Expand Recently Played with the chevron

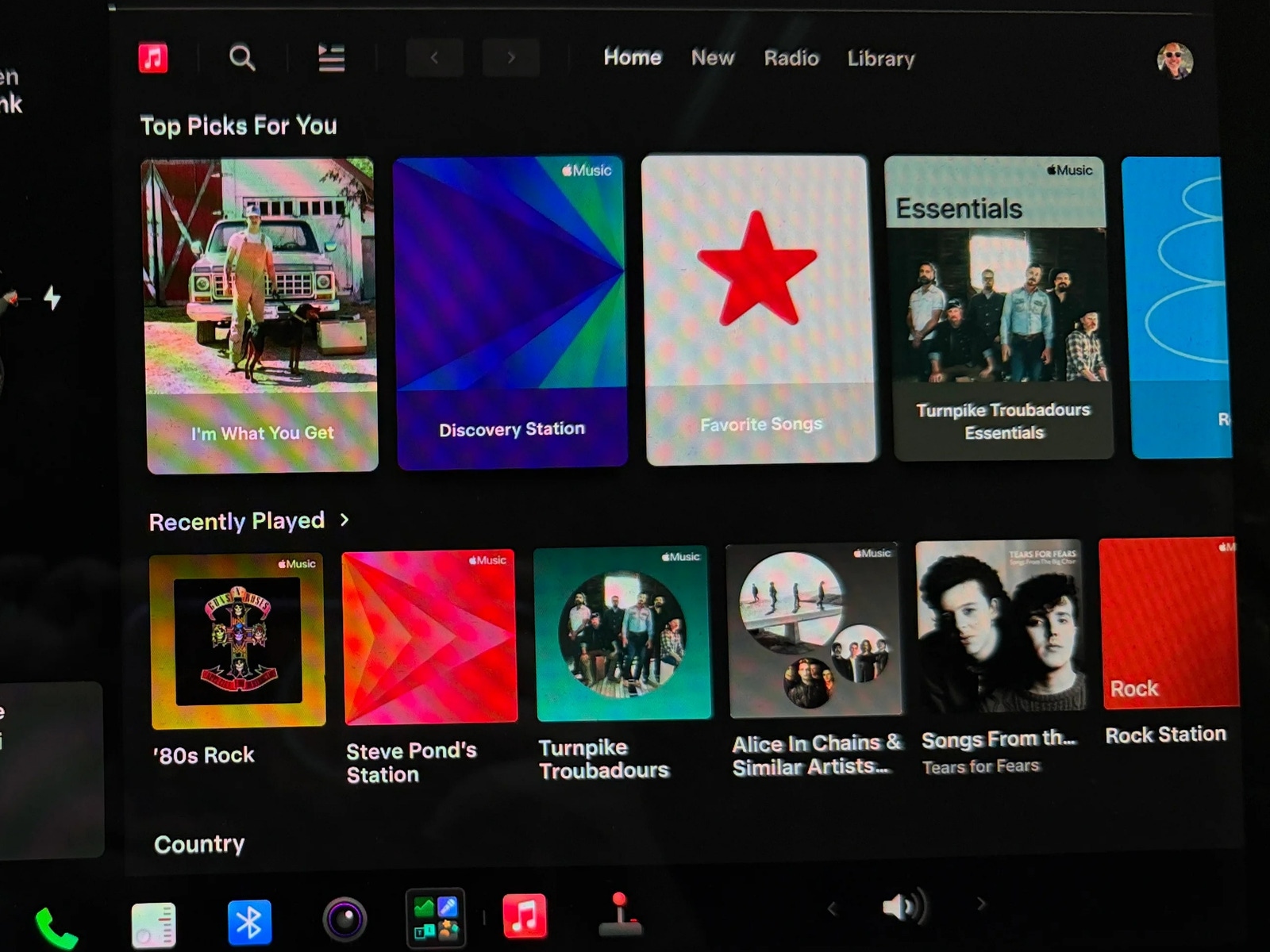click(x=344, y=520)
